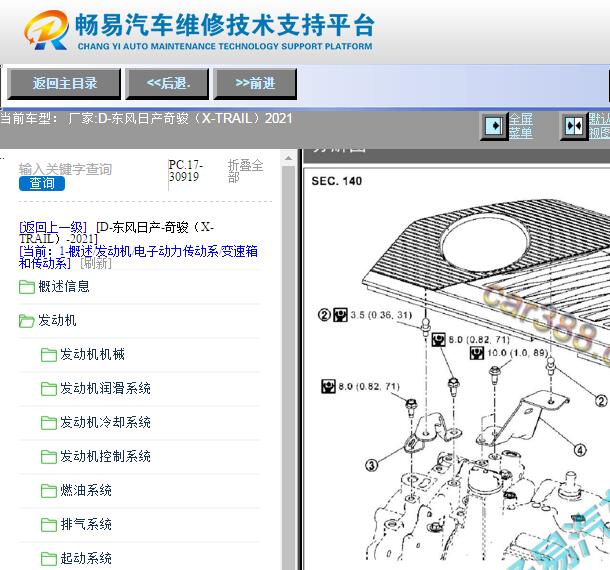Collapse the 发动机 open folder icon

pyautogui.click(x=27, y=321)
